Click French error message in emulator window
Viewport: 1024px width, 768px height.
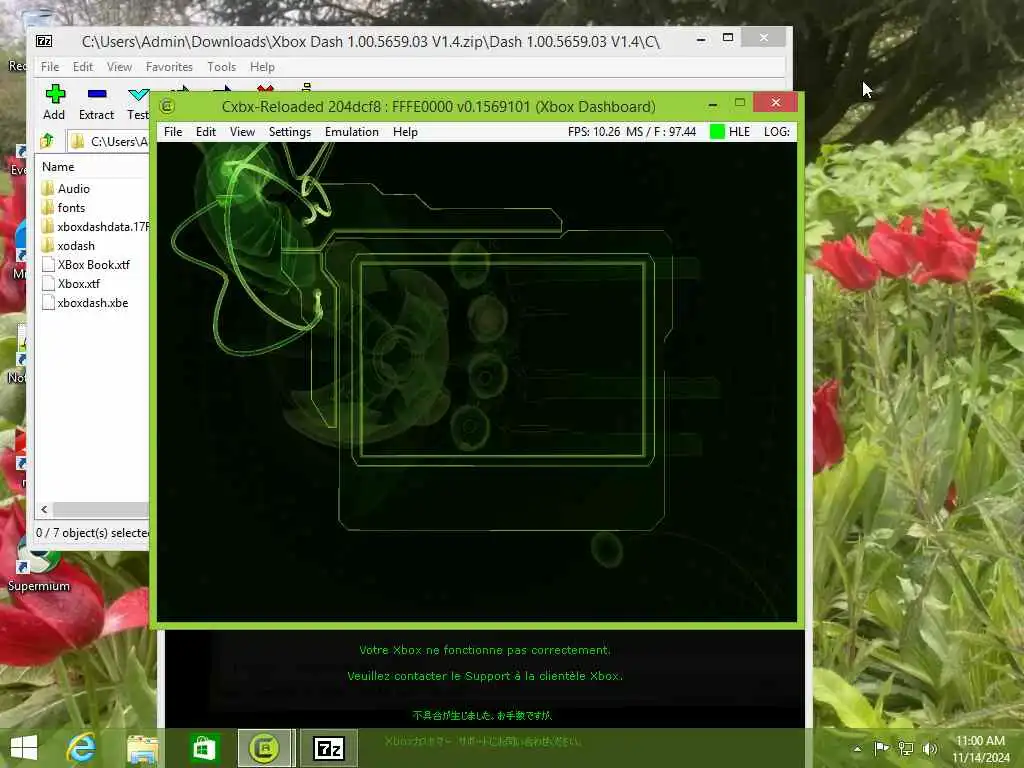pos(485,663)
